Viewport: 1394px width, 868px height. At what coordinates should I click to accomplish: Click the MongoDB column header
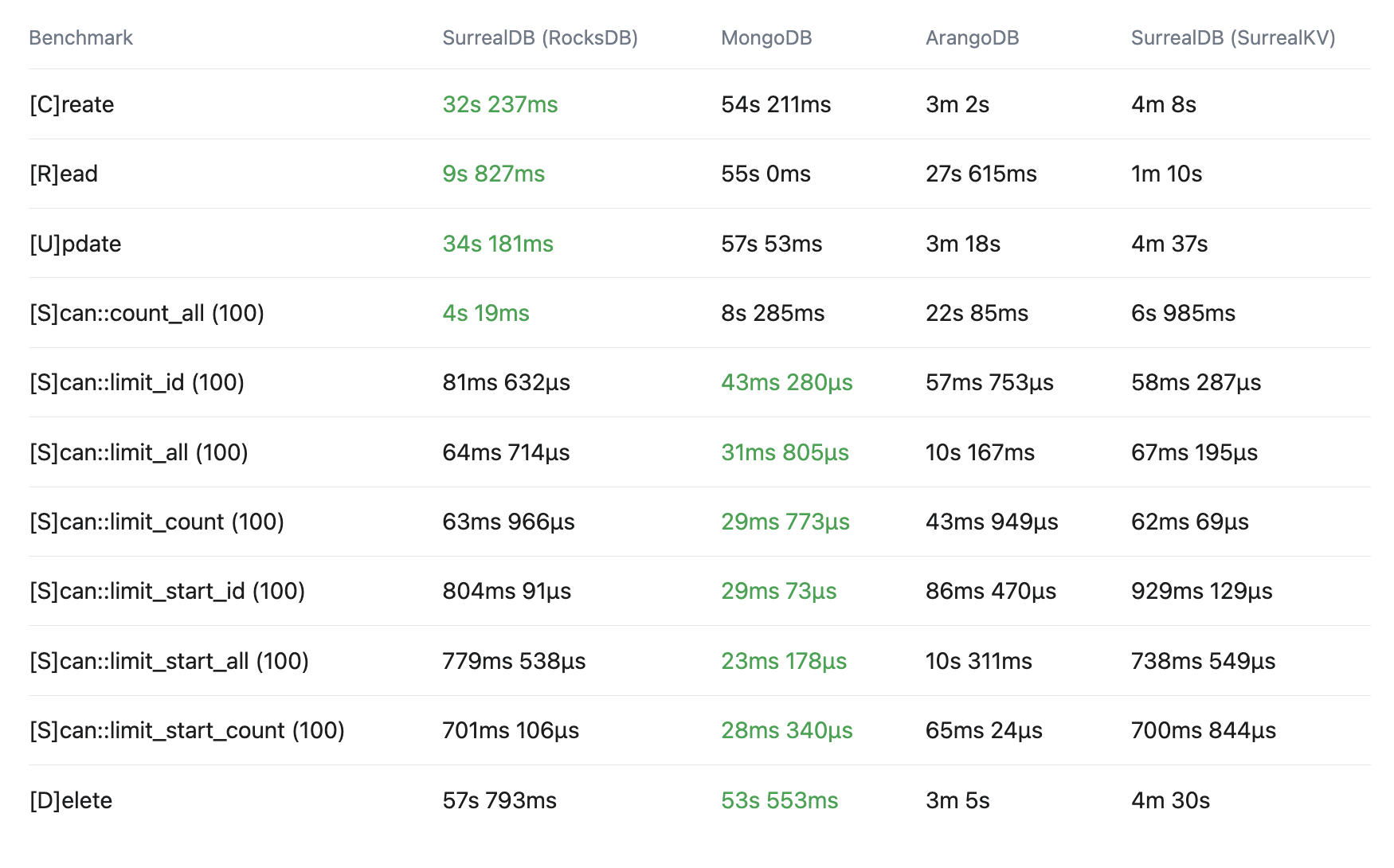click(766, 37)
